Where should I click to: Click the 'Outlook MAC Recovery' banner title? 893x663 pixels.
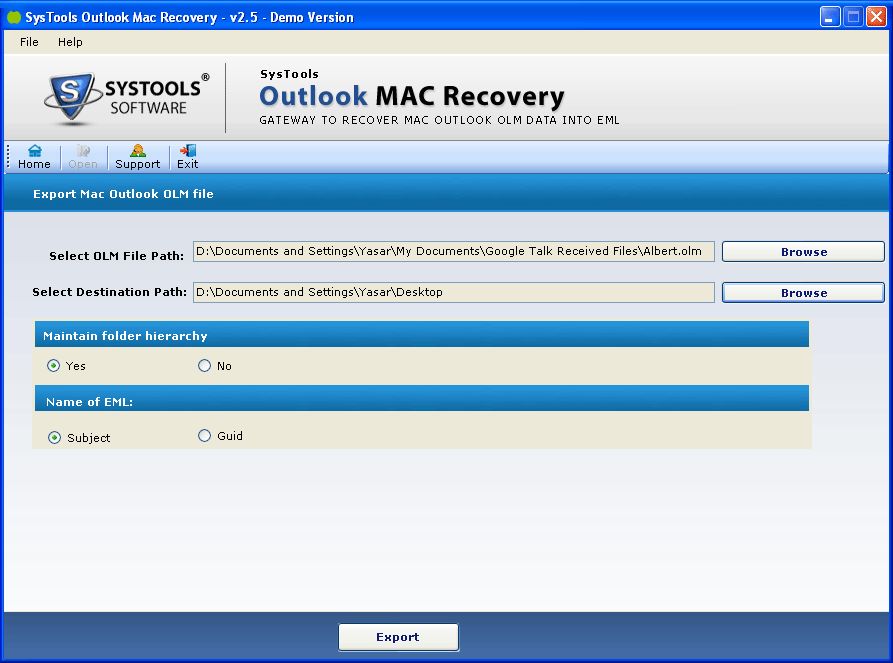tap(412, 96)
